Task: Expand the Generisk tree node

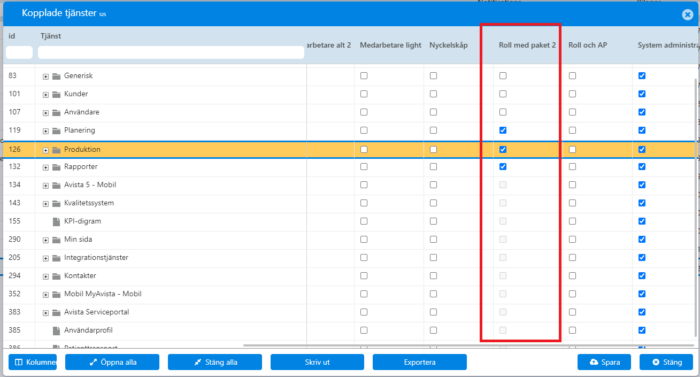Action: [x=46, y=77]
